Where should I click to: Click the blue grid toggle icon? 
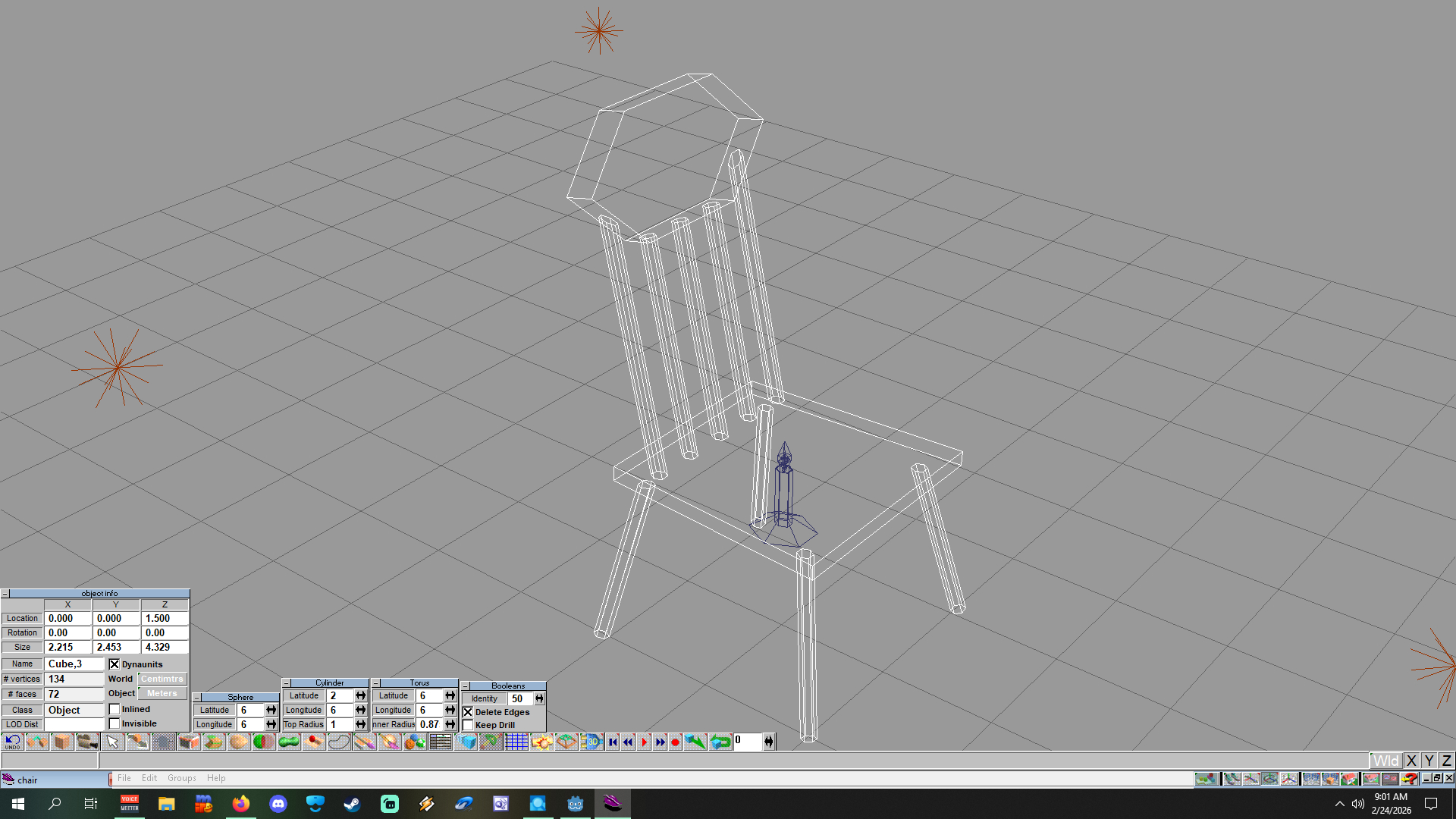coord(516,742)
